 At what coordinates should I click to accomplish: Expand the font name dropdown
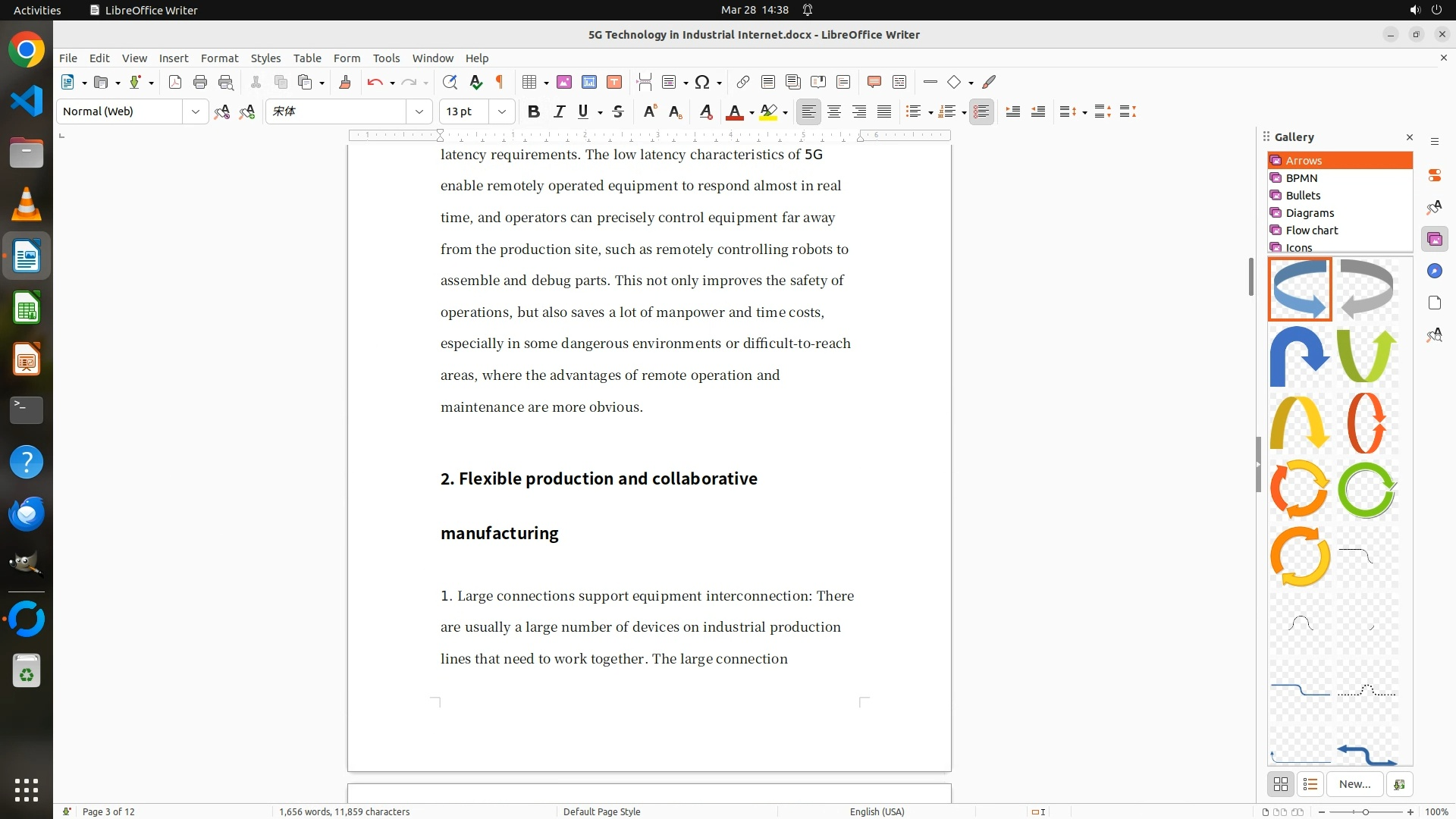[x=419, y=111]
